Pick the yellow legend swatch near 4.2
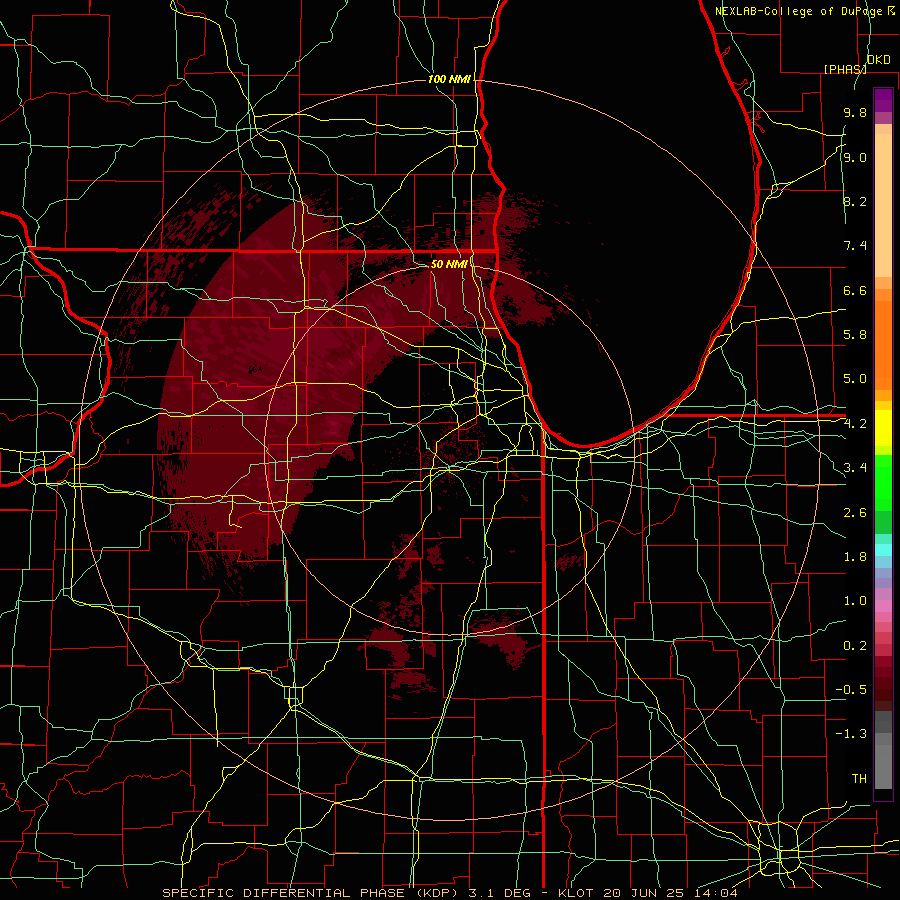Viewport: 900px width, 900px height. pos(883,428)
